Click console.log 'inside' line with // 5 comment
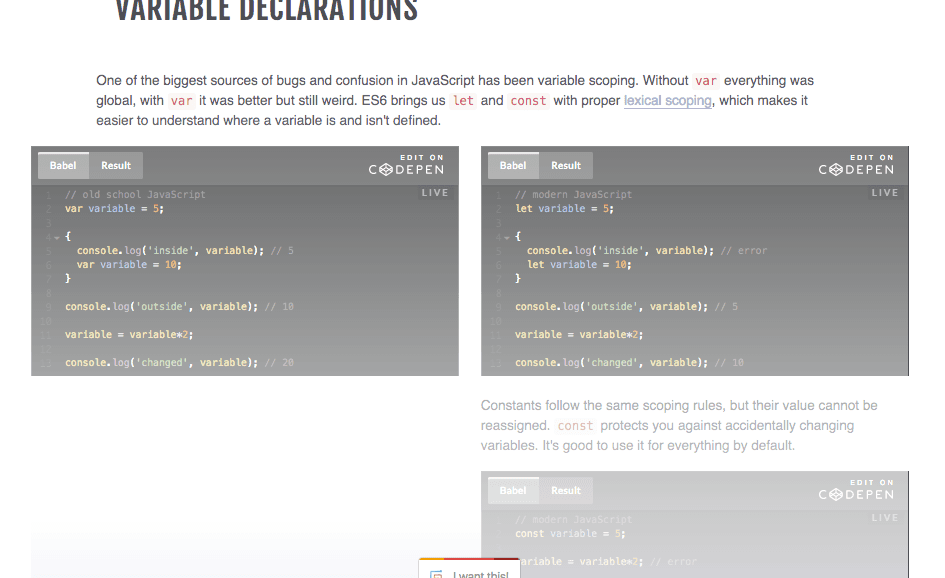Image resolution: width=945 pixels, height=578 pixels. [x=185, y=251]
